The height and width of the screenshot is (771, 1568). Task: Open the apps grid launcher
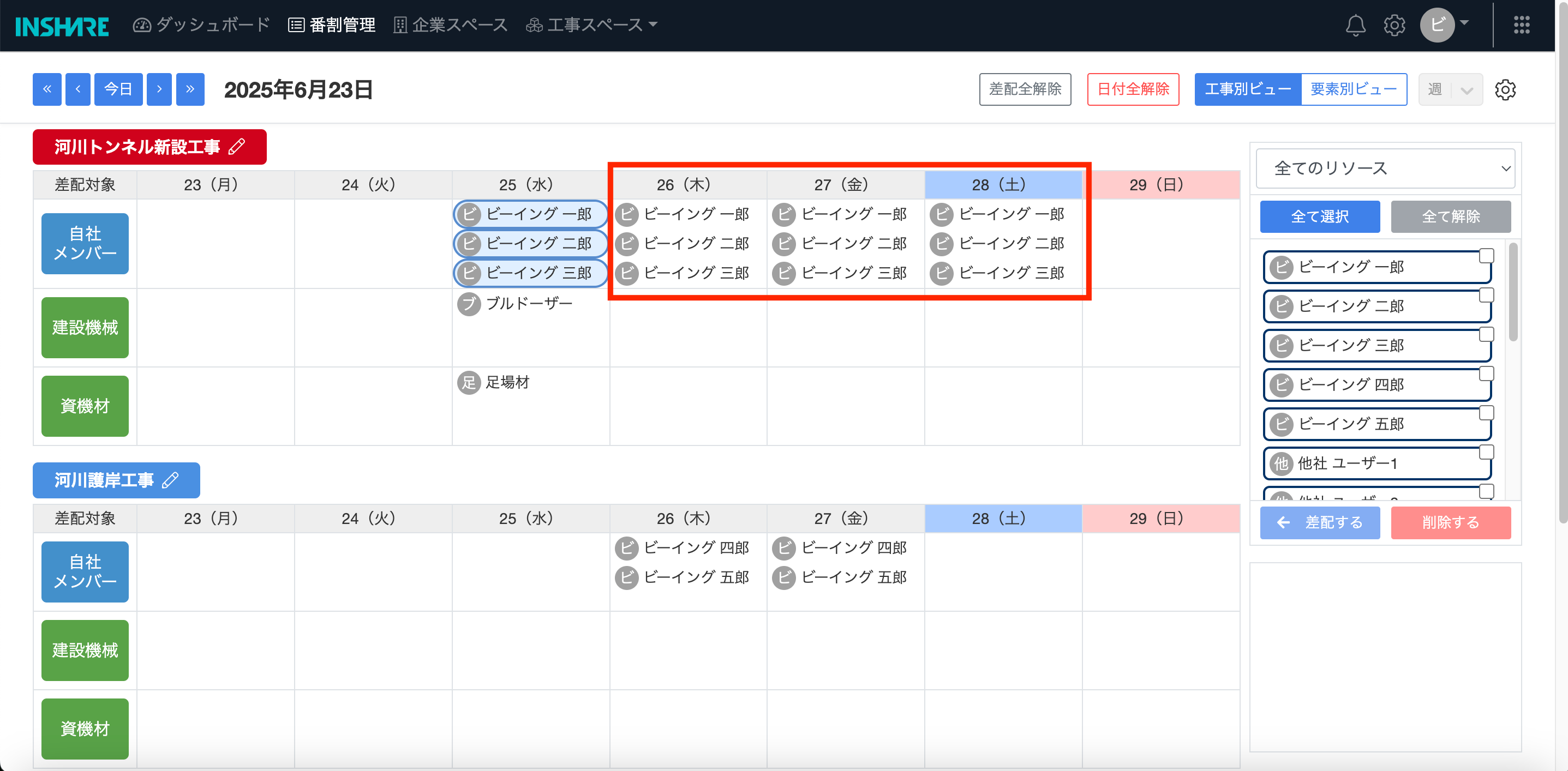pos(1521,25)
